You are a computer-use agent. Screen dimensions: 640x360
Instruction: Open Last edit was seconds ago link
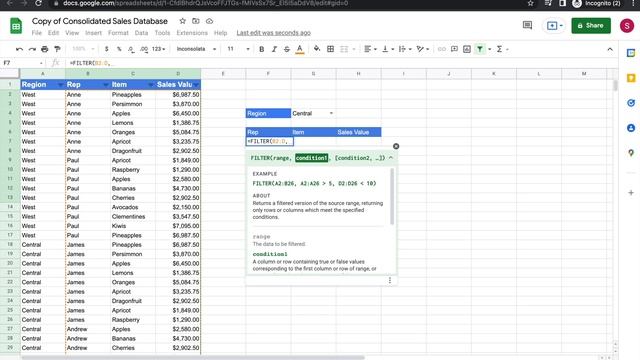point(273,33)
